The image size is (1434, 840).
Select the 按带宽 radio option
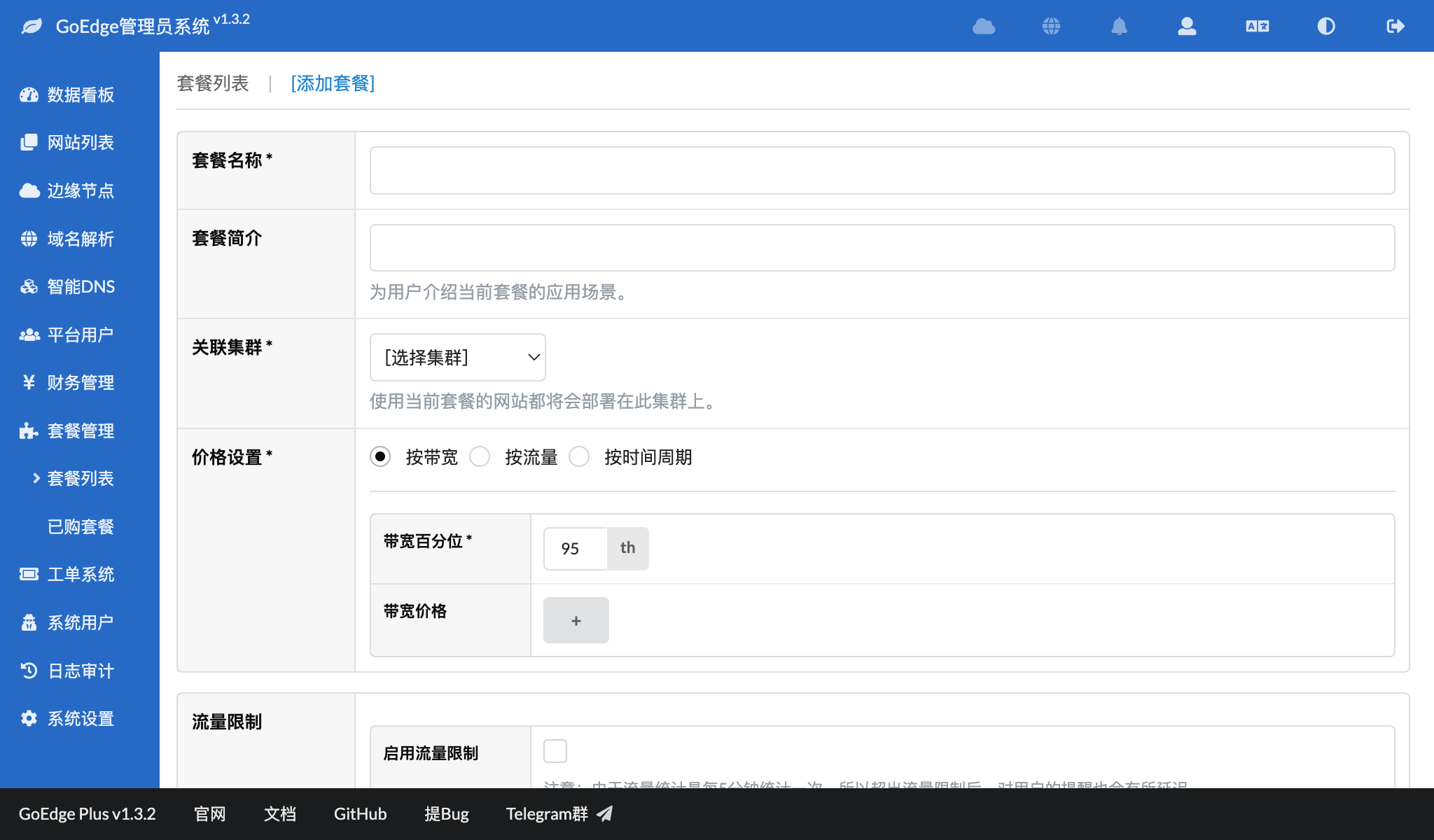[x=380, y=457]
